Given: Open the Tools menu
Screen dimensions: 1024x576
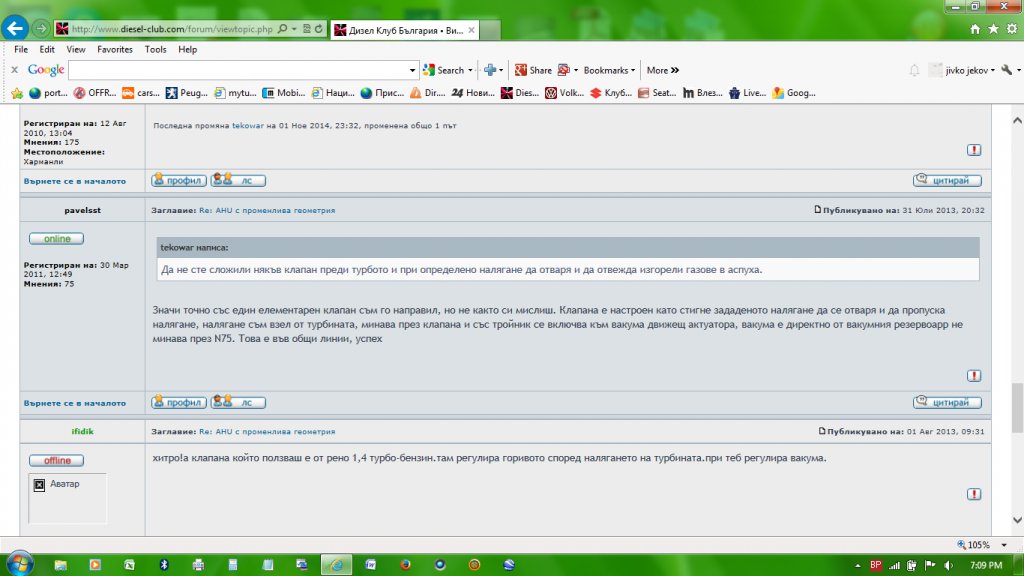Looking at the screenshot, I should click(155, 49).
